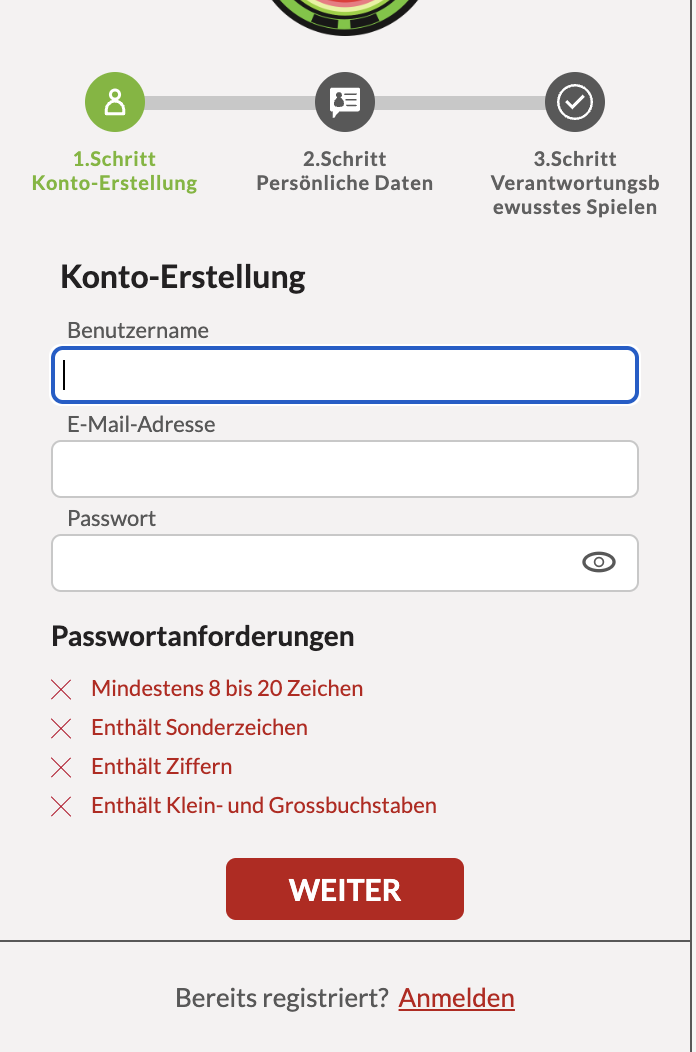Image resolution: width=696 pixels, height=1052 pixels.
Task: Click the X icon beside Mindestens 8 bis 20 Zeichen
Action: point(62,689)
